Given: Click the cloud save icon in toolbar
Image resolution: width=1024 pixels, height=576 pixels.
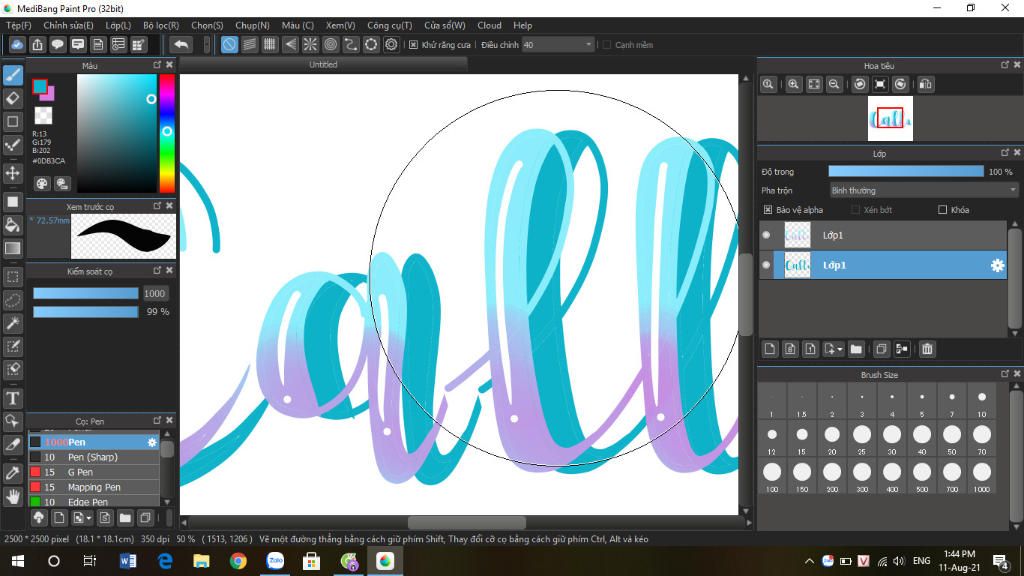Looking at the screenshot, I should pos(17,44).
